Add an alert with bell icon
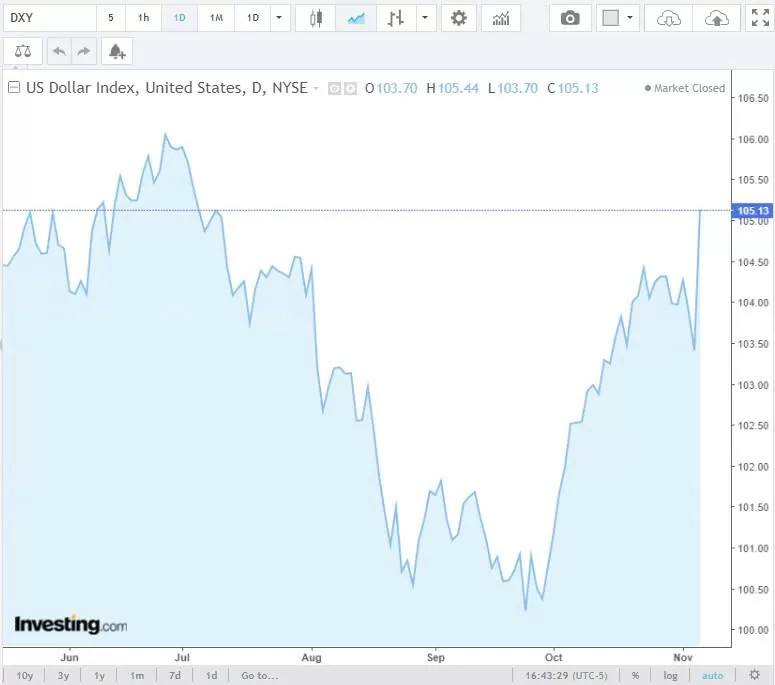This screenshot has height=685, width=775. (117, 51)
